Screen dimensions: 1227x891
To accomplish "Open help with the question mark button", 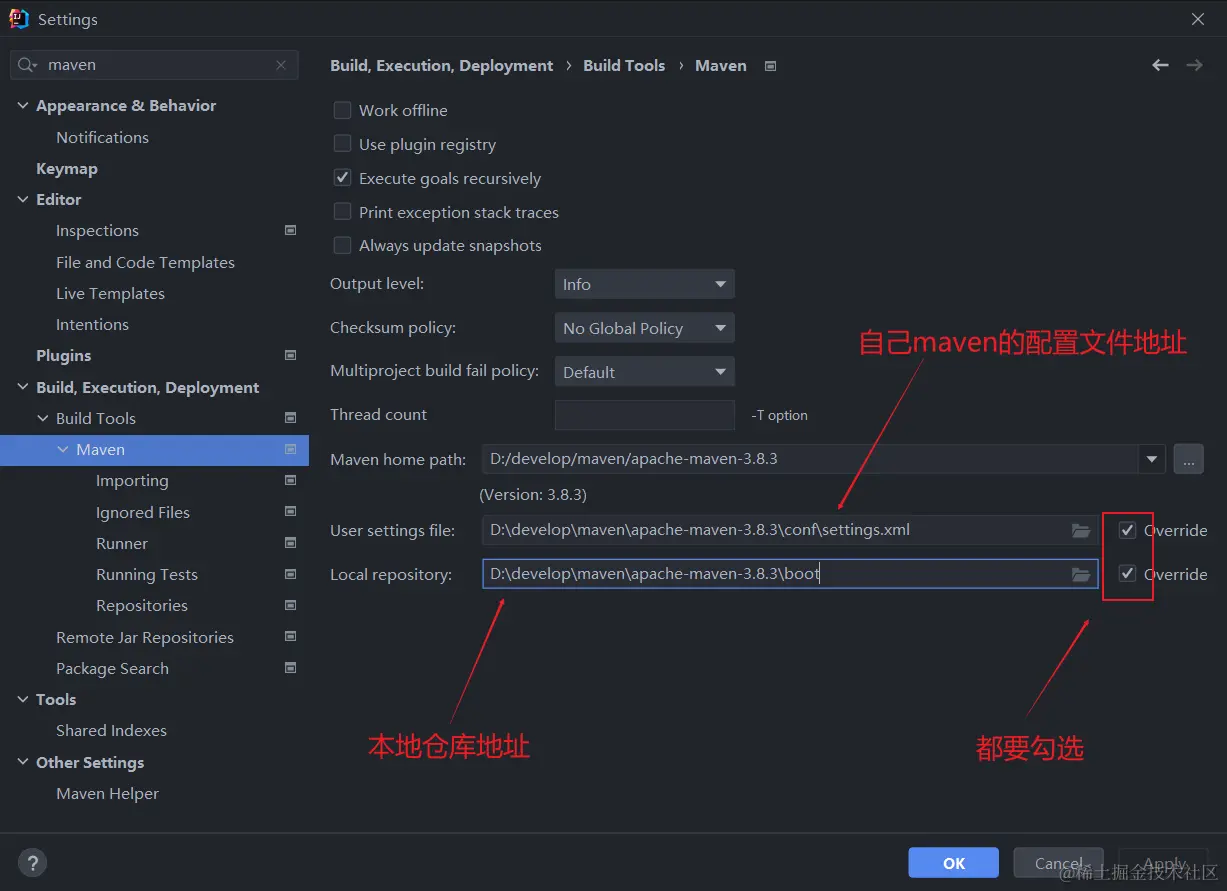I will pyautogui.click(x=32, y=863).
